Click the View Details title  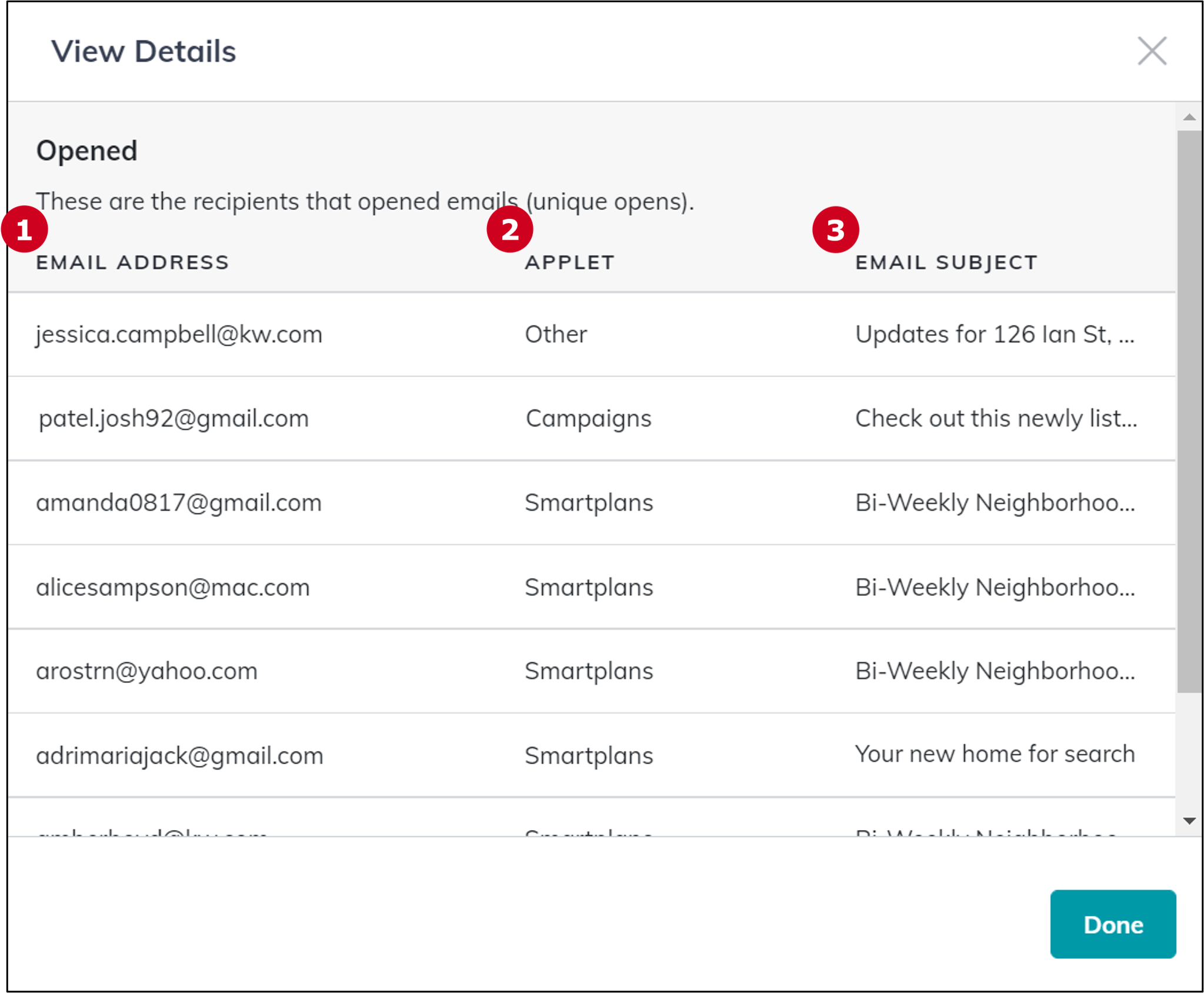tap(144, 51)
